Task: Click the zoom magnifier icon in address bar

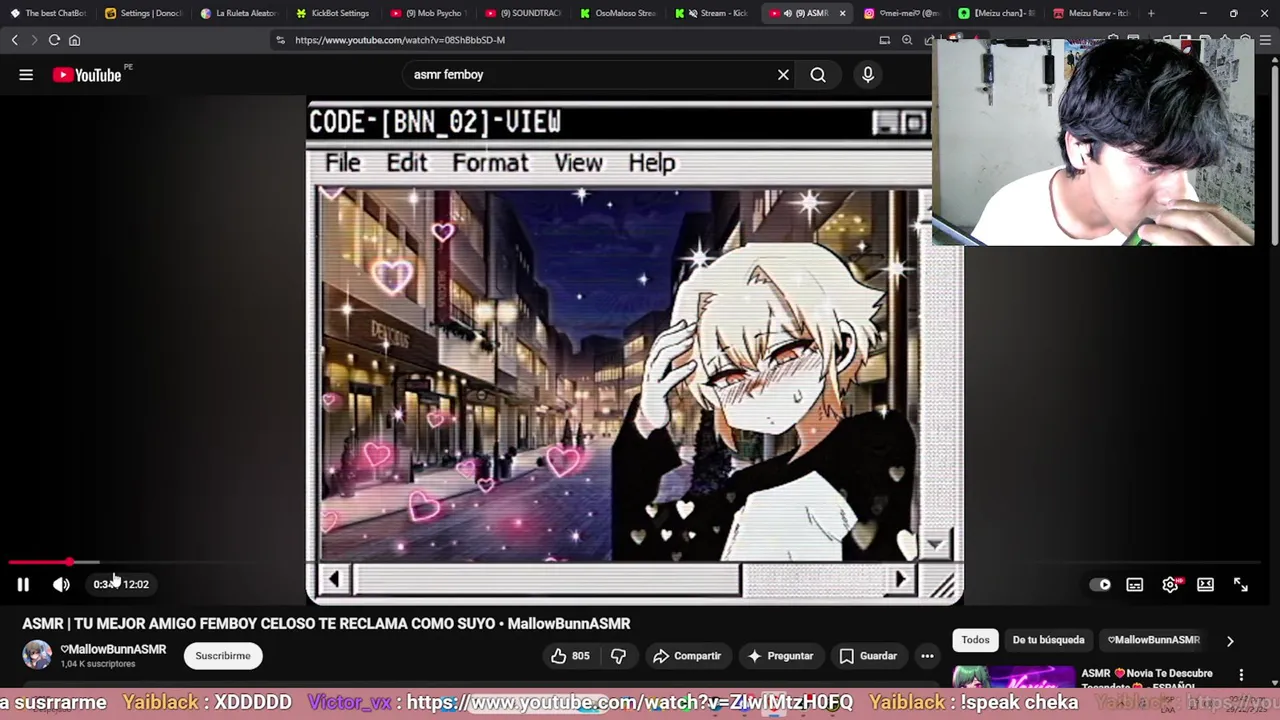Action: point(907,40)
